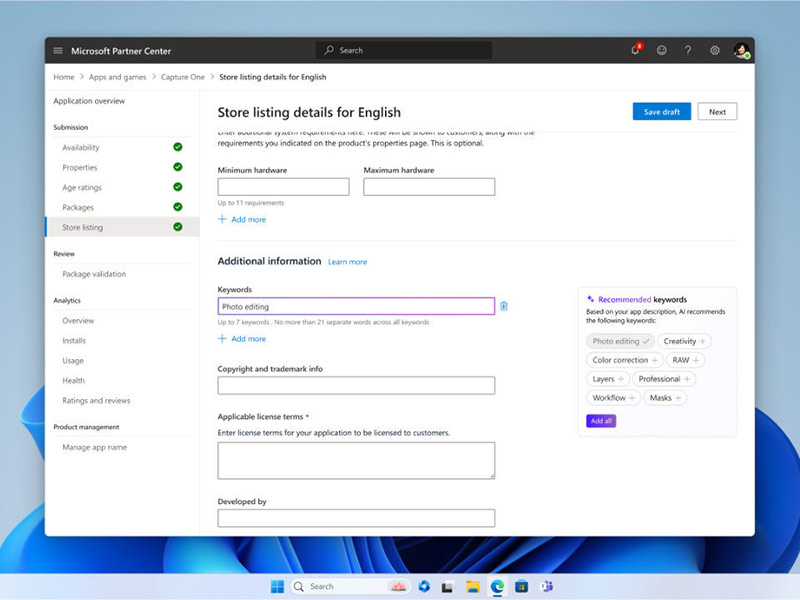Image resolution: width=800 pixels, height=600 pixels.
Task: Open Analytics Overview page
Action: tap(78, 320)
